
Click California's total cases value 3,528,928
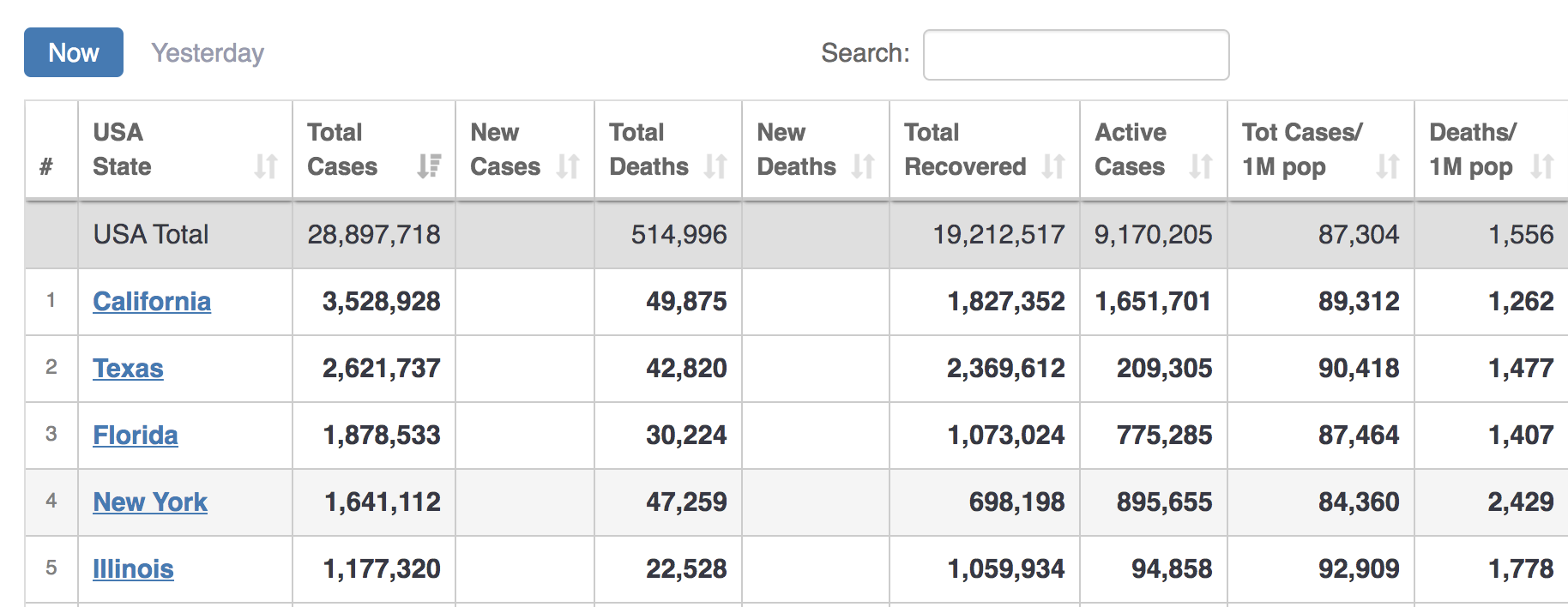[381, 302]
